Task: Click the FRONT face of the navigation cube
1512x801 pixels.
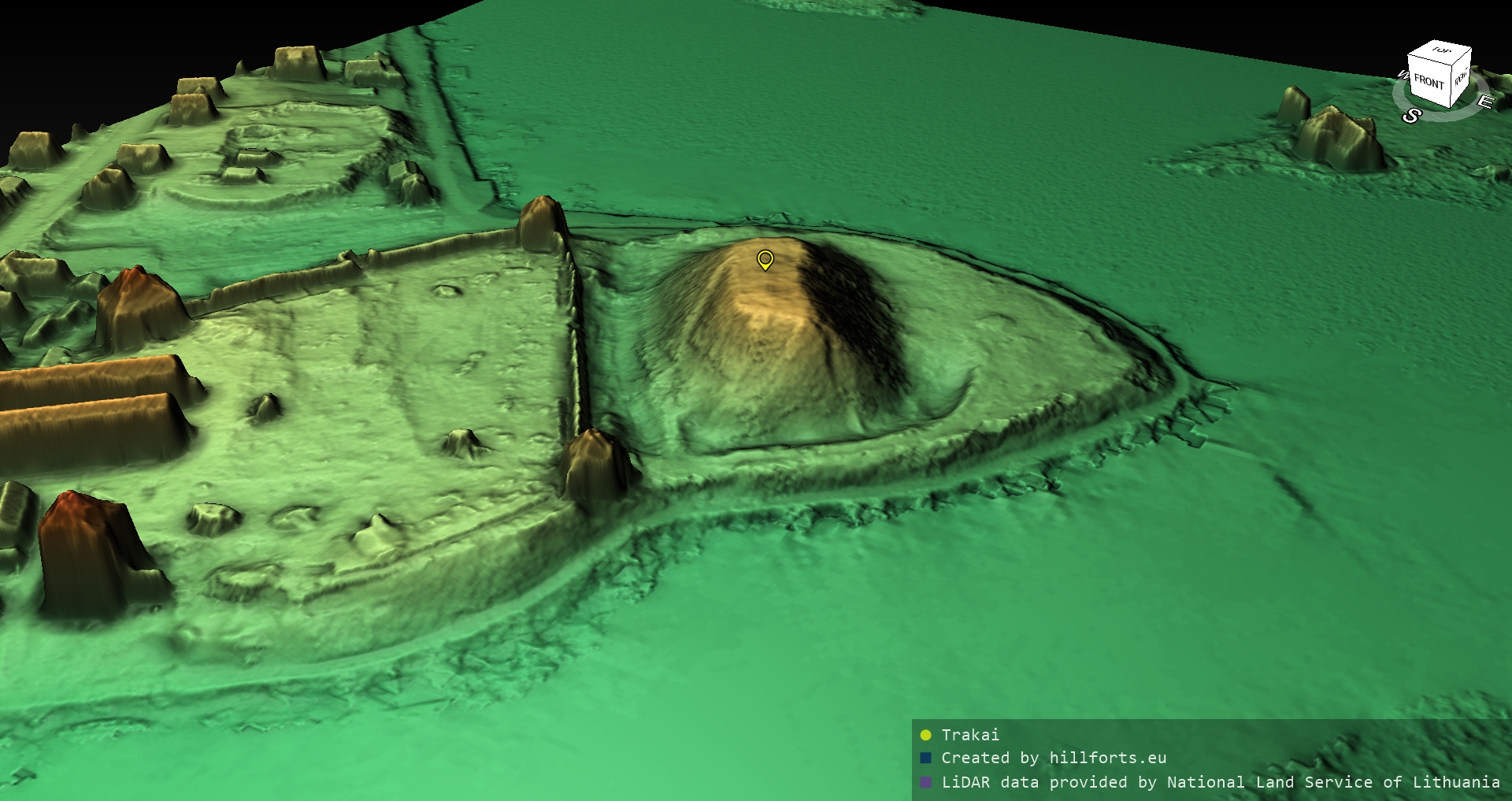Action: (1428, 82)
